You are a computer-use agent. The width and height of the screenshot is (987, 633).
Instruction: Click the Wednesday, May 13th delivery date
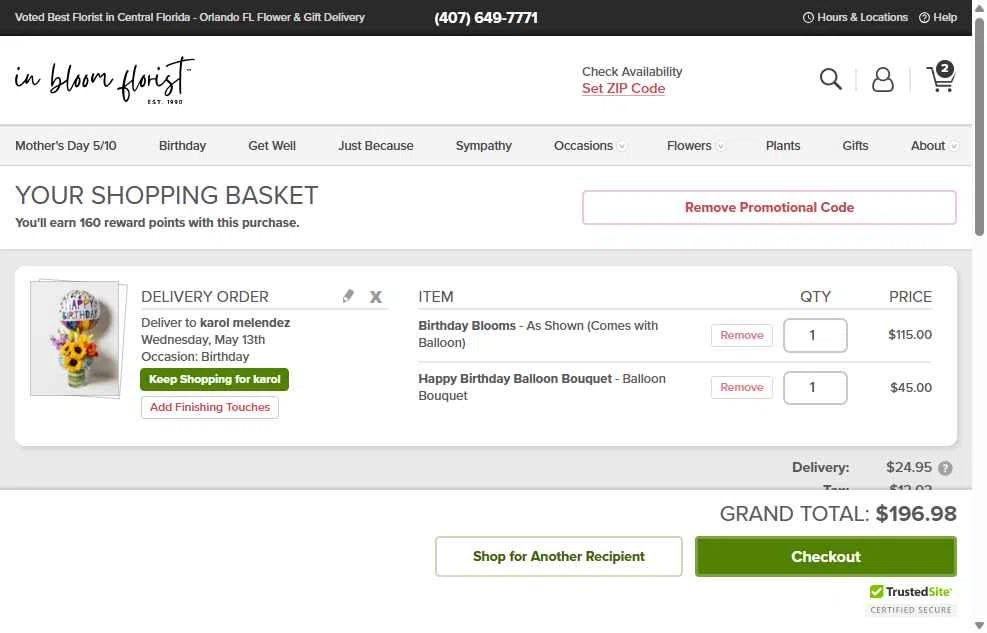coord(203,340)
